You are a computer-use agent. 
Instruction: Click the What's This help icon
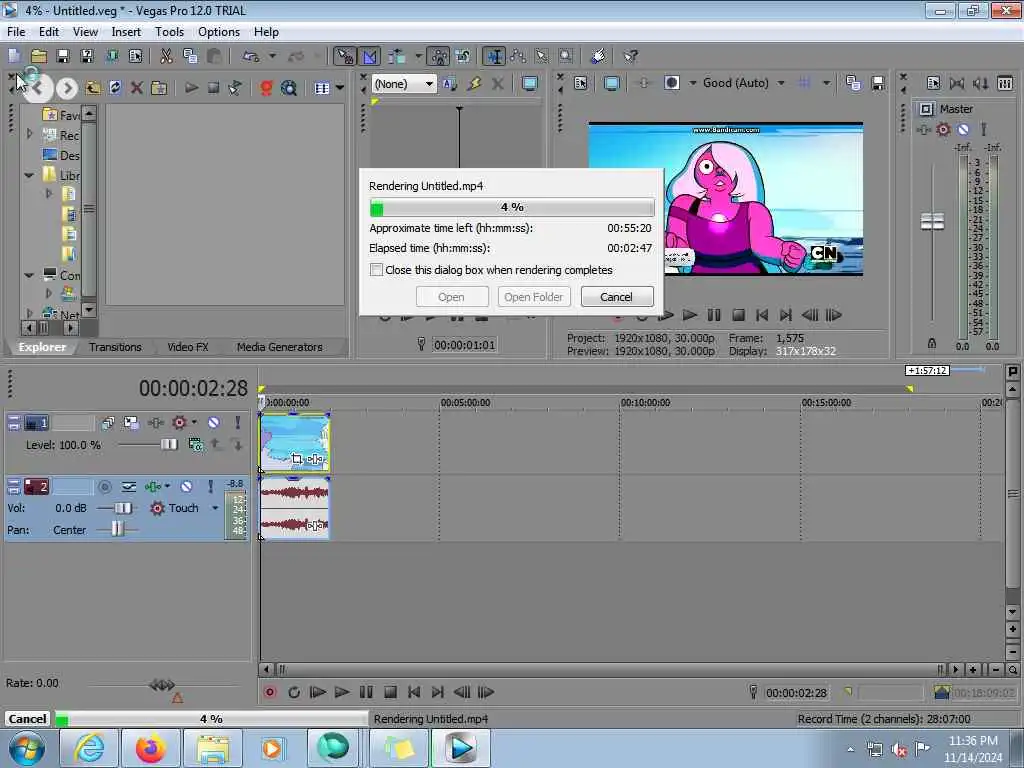(630, 56)
